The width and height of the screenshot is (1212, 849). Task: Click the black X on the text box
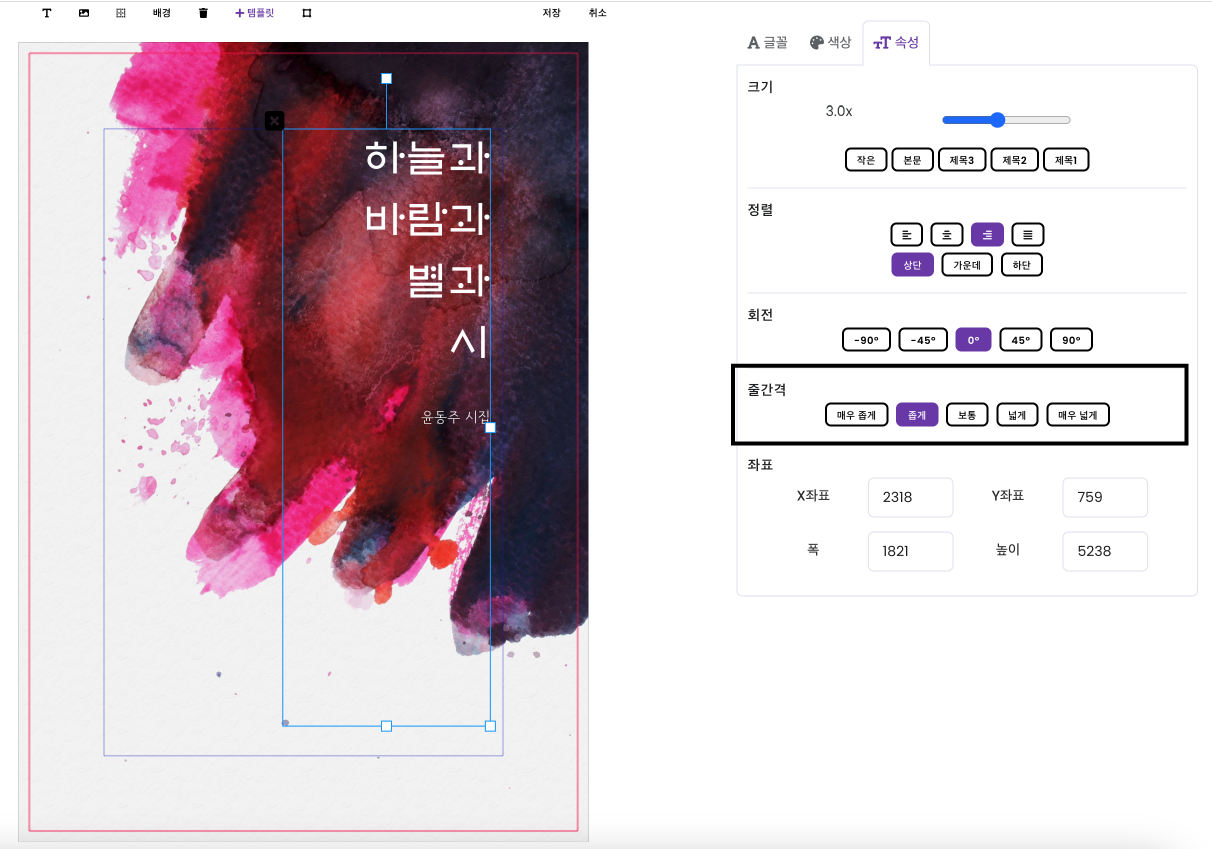274,120
